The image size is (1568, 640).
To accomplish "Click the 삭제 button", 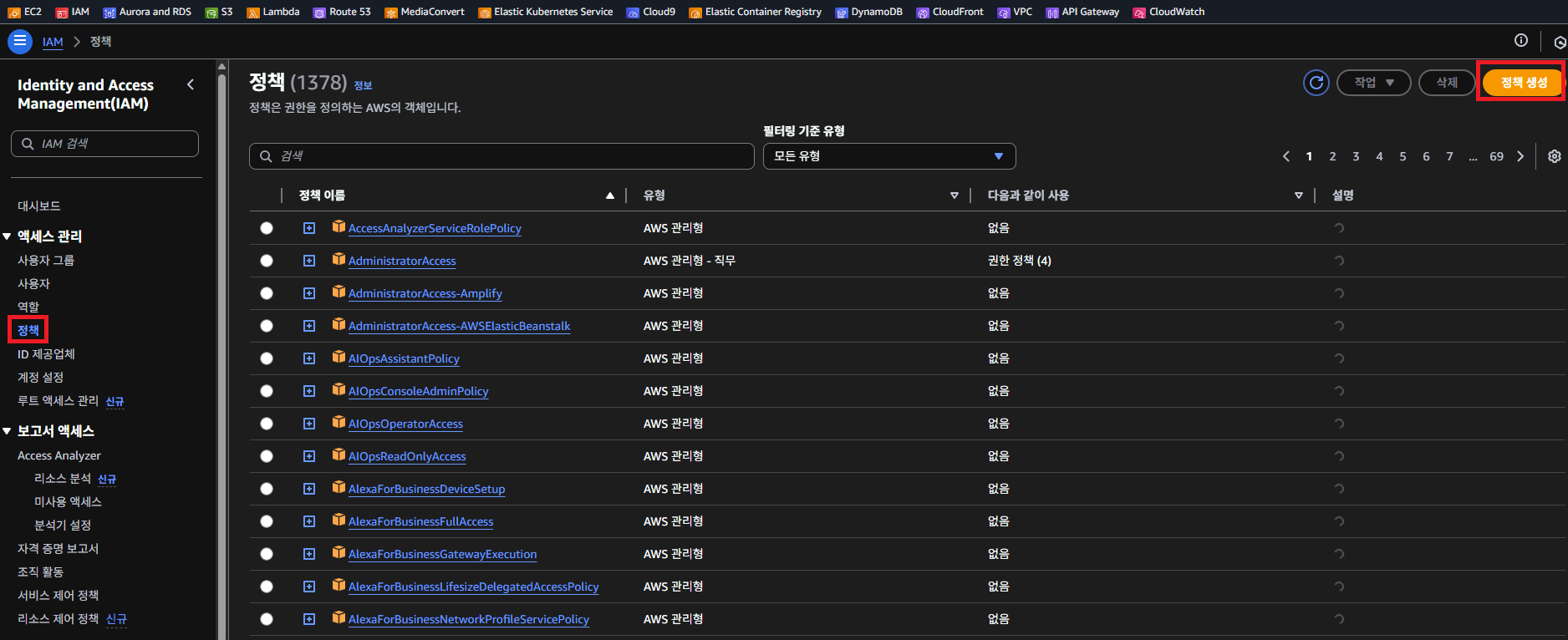I will click(1447, 83).
